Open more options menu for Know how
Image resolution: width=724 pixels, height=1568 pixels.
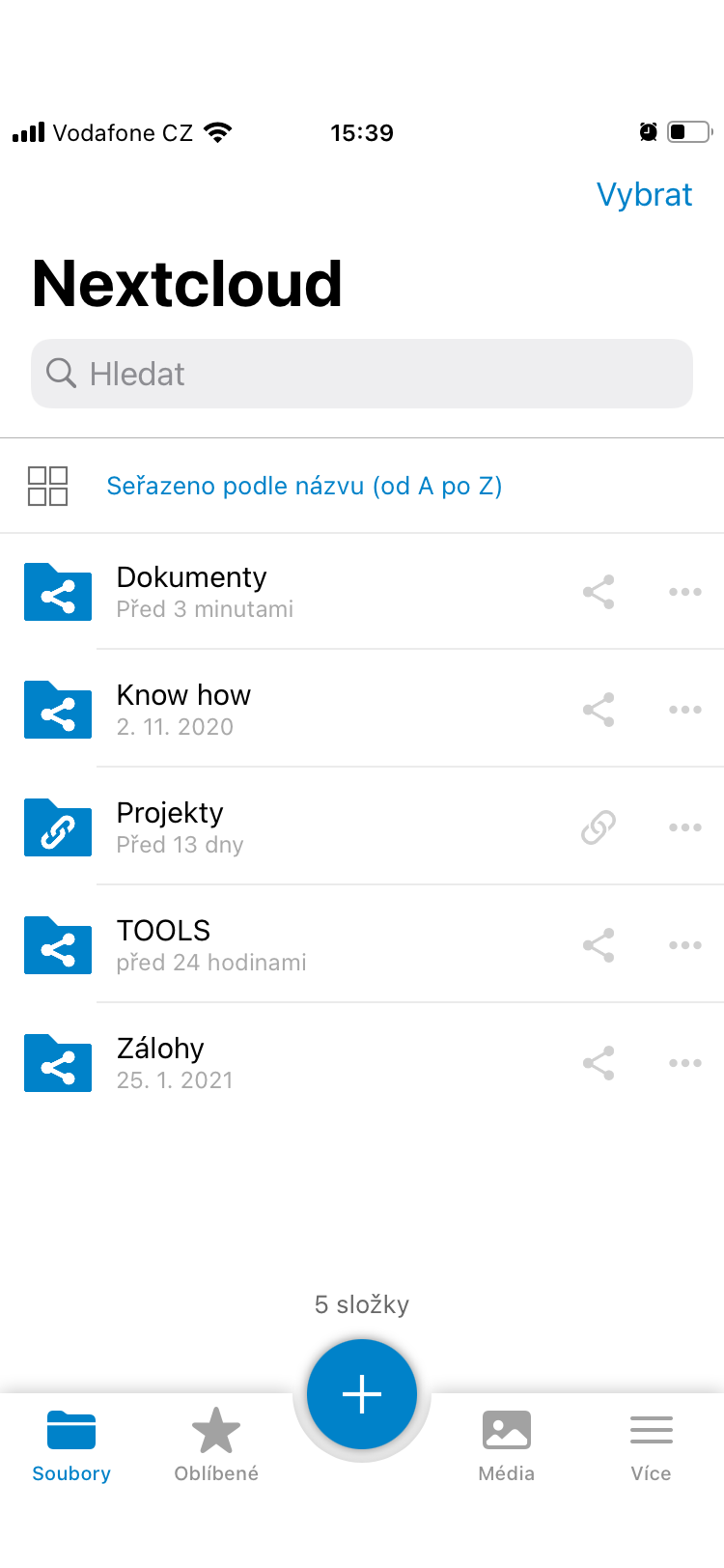(685, 710)
